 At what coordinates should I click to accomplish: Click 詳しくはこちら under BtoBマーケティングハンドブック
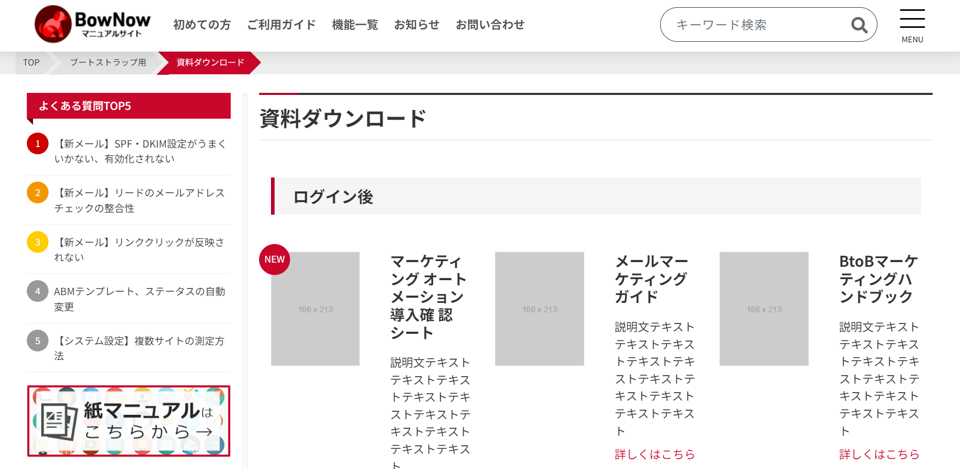click(x=879, y=454)
